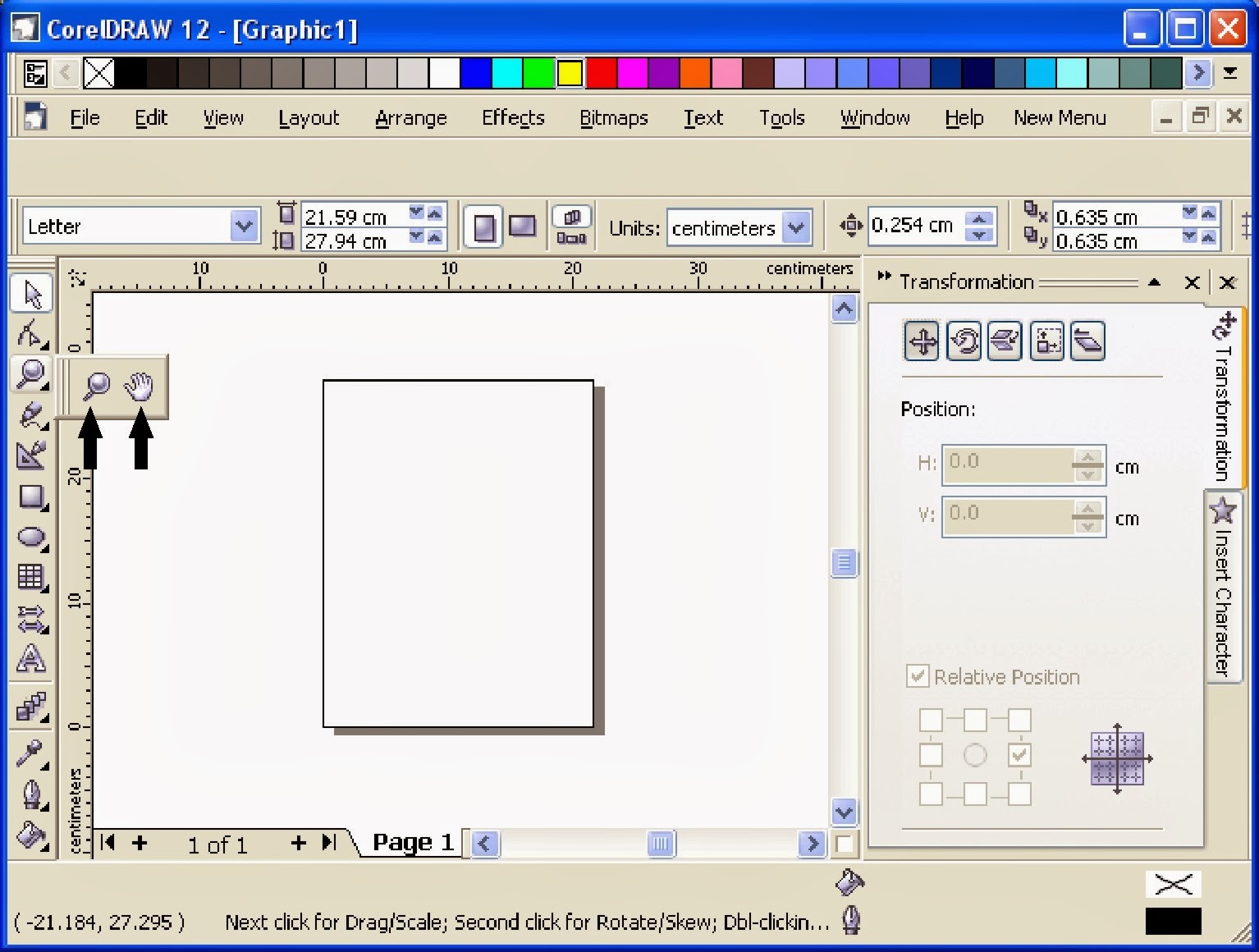This screenshot has height=952, width=1259.
Task: Toggle the Relative Position checkbox
Action: click(x=917, y=675)
